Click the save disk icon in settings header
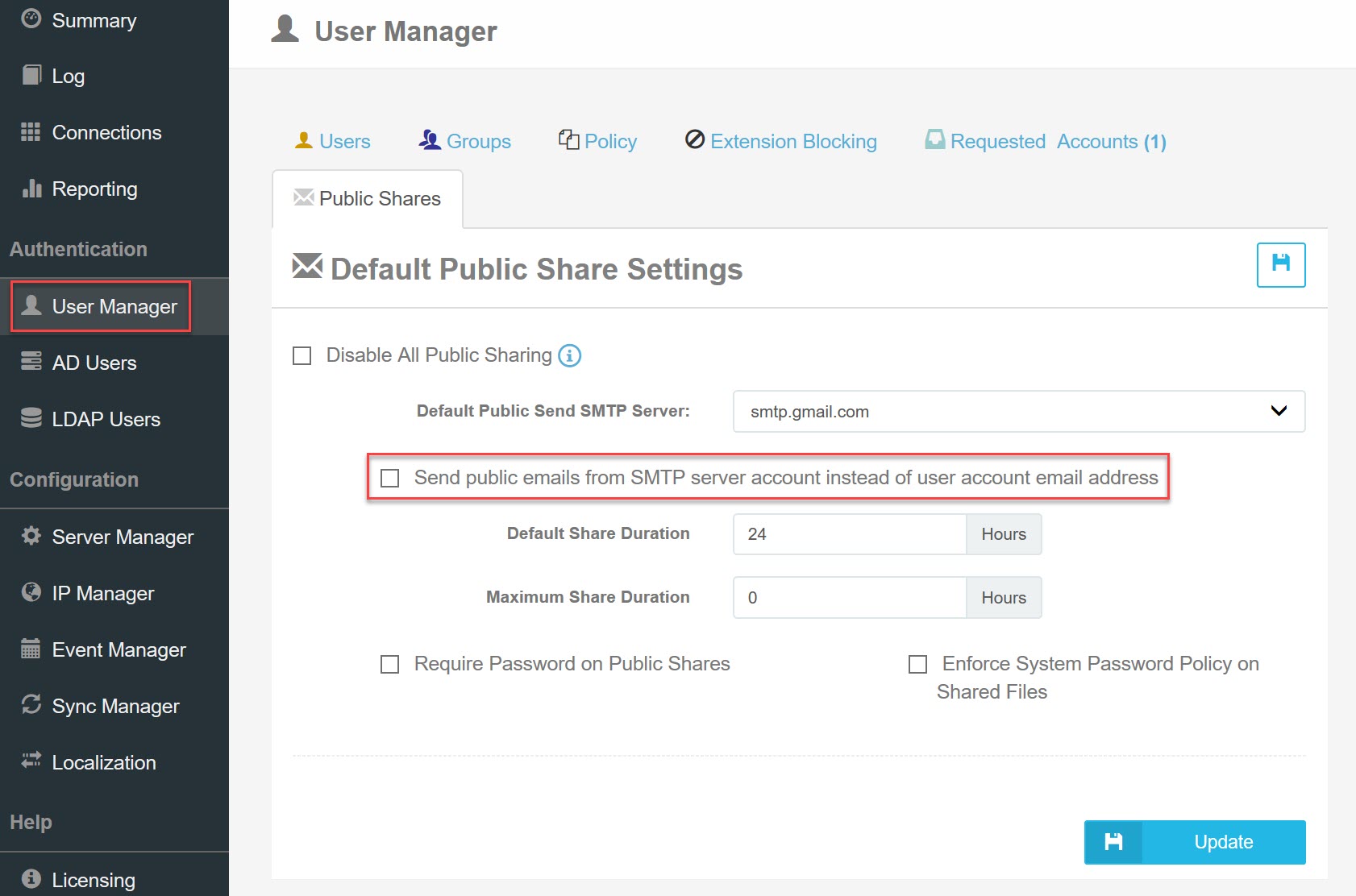 click(x=1281, y=264)
